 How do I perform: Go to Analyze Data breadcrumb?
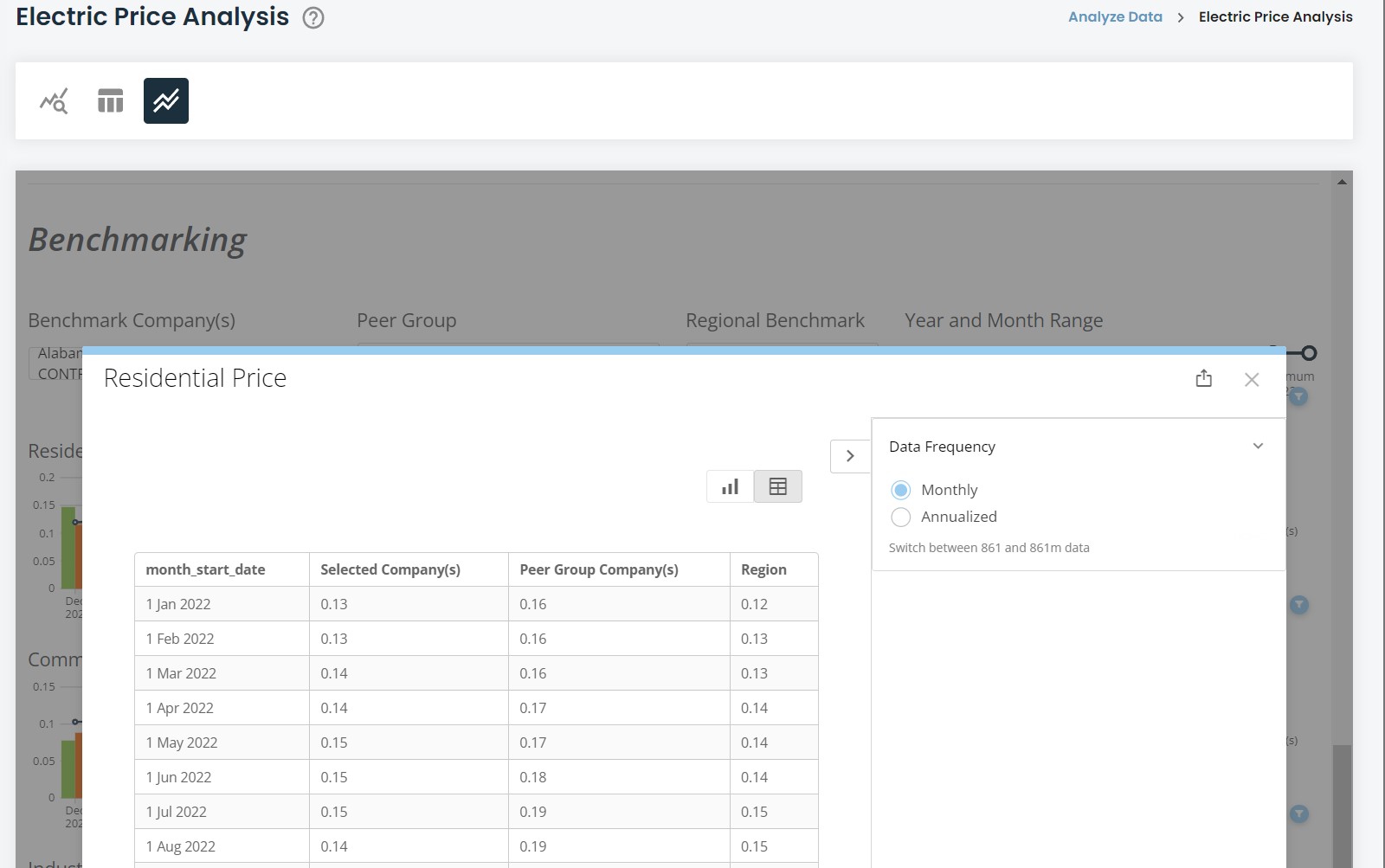pyautogui.click(x=1115, y=16)
